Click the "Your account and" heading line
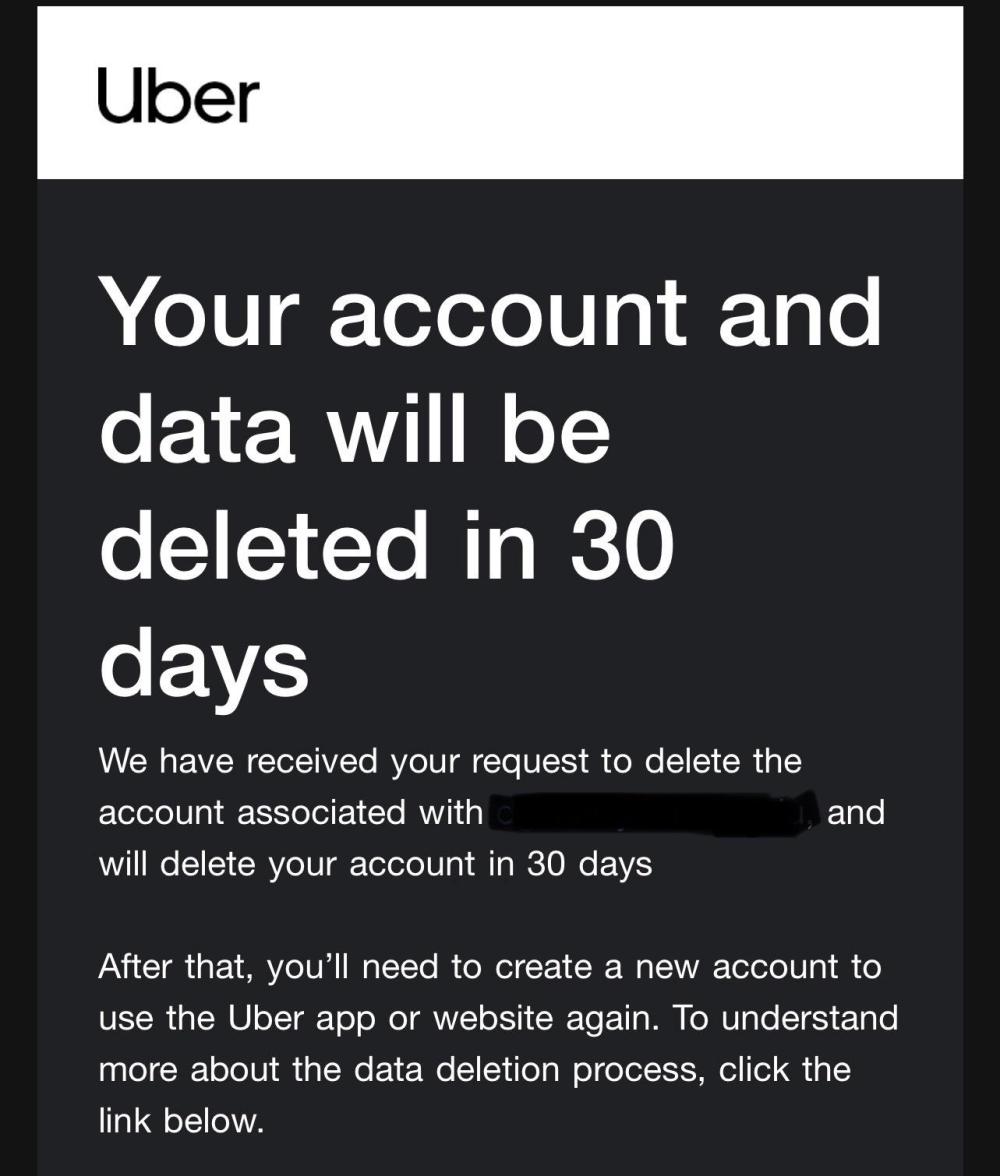 490,311
